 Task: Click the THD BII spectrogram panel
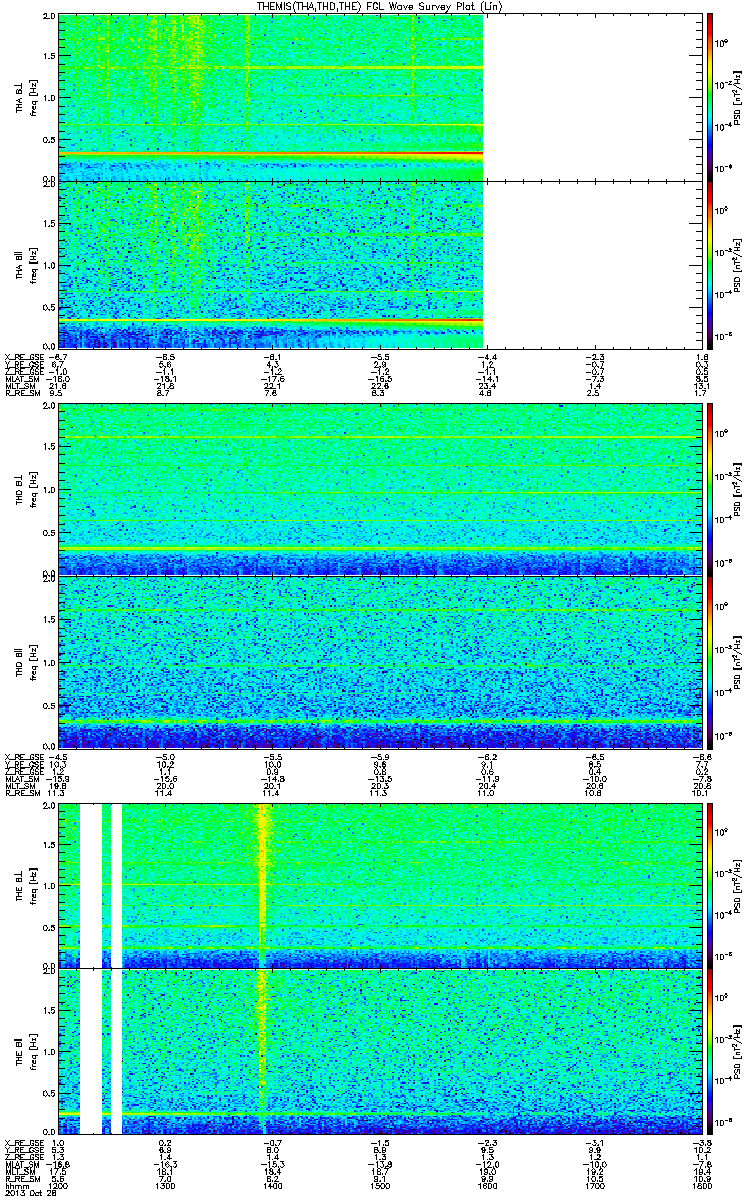(380, 661)
